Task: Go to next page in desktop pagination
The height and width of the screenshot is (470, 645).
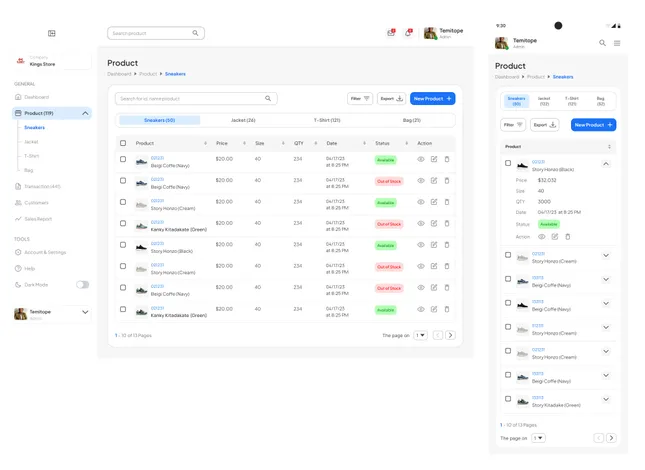Action: [x=450, y=335]
